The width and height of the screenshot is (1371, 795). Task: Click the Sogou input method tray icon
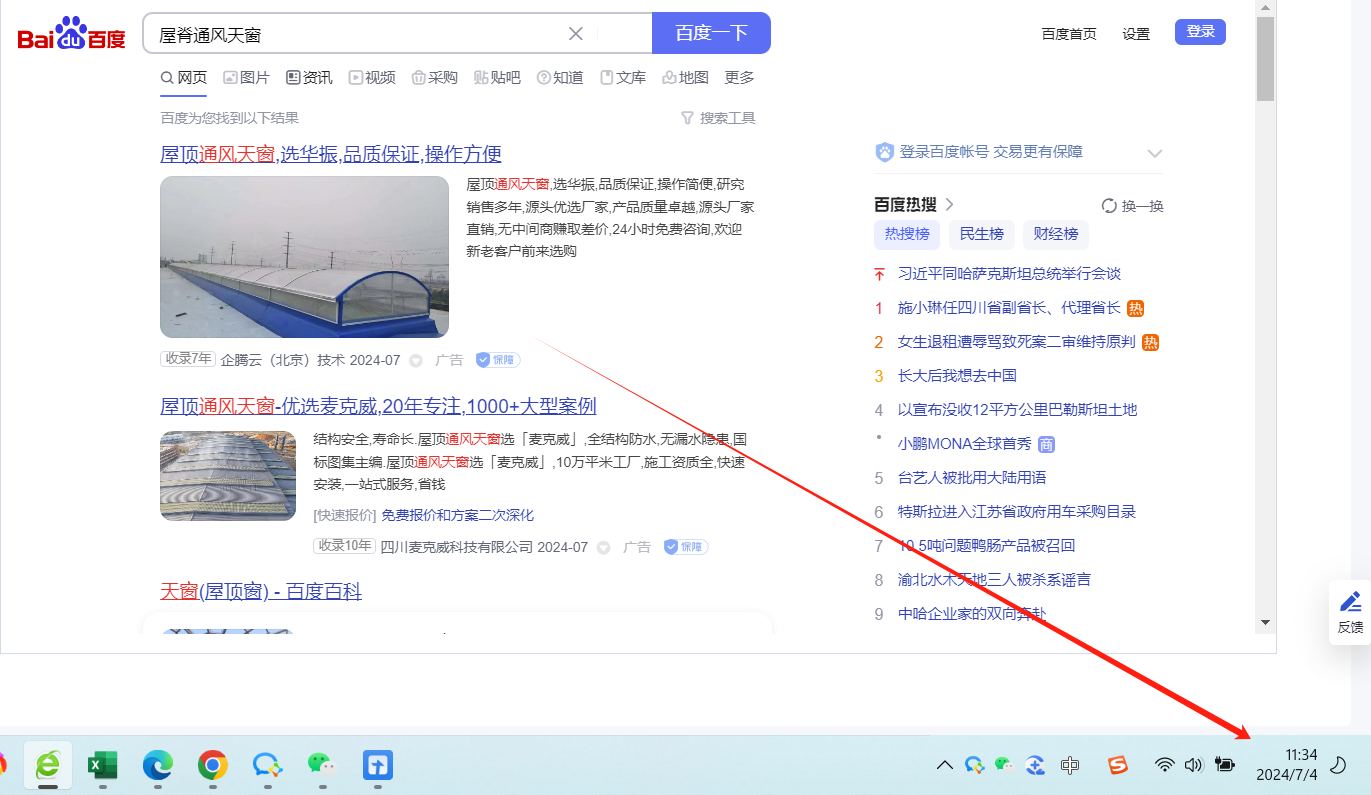[1117, 766]
